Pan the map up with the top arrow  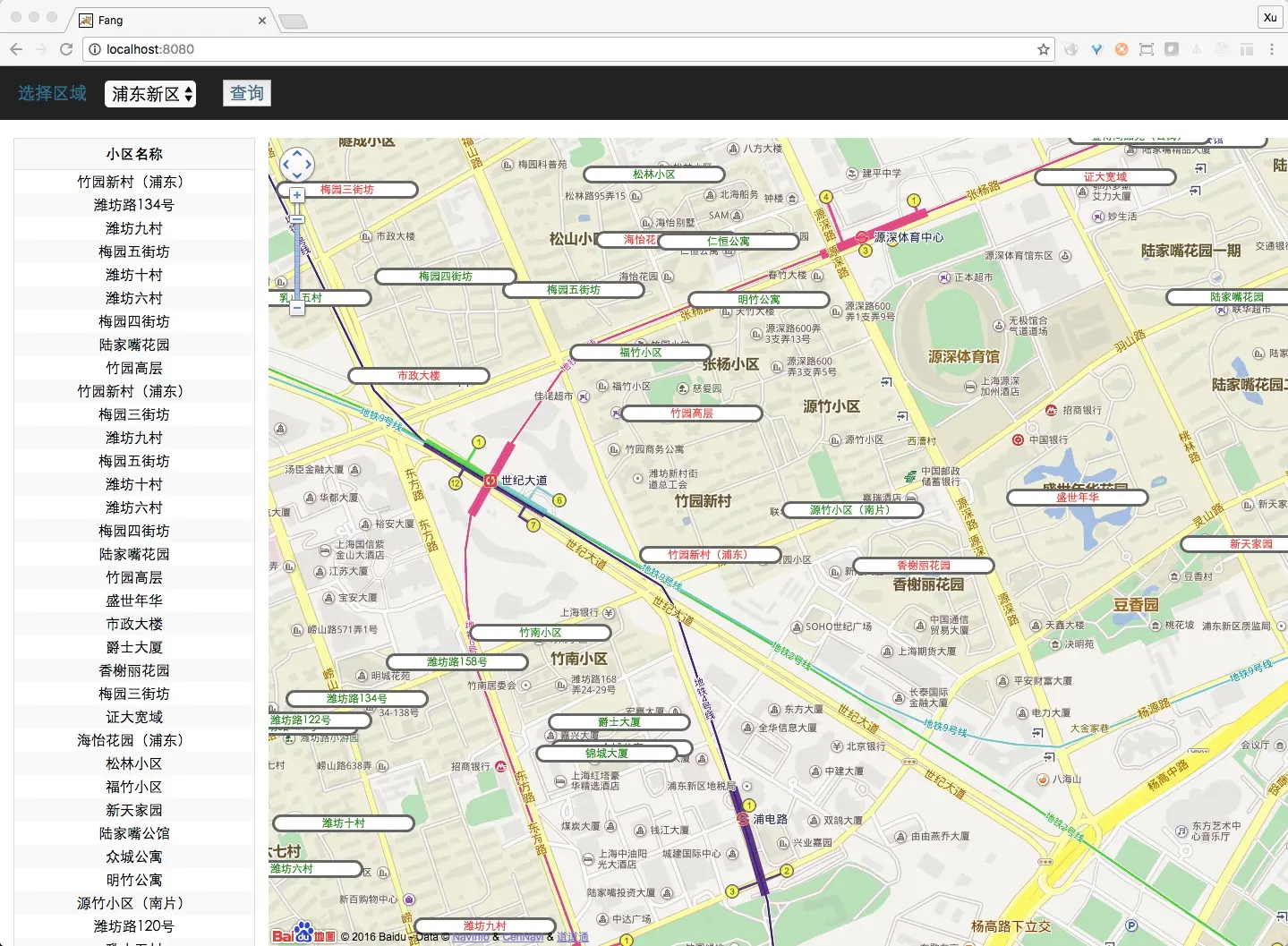point(297,154)
